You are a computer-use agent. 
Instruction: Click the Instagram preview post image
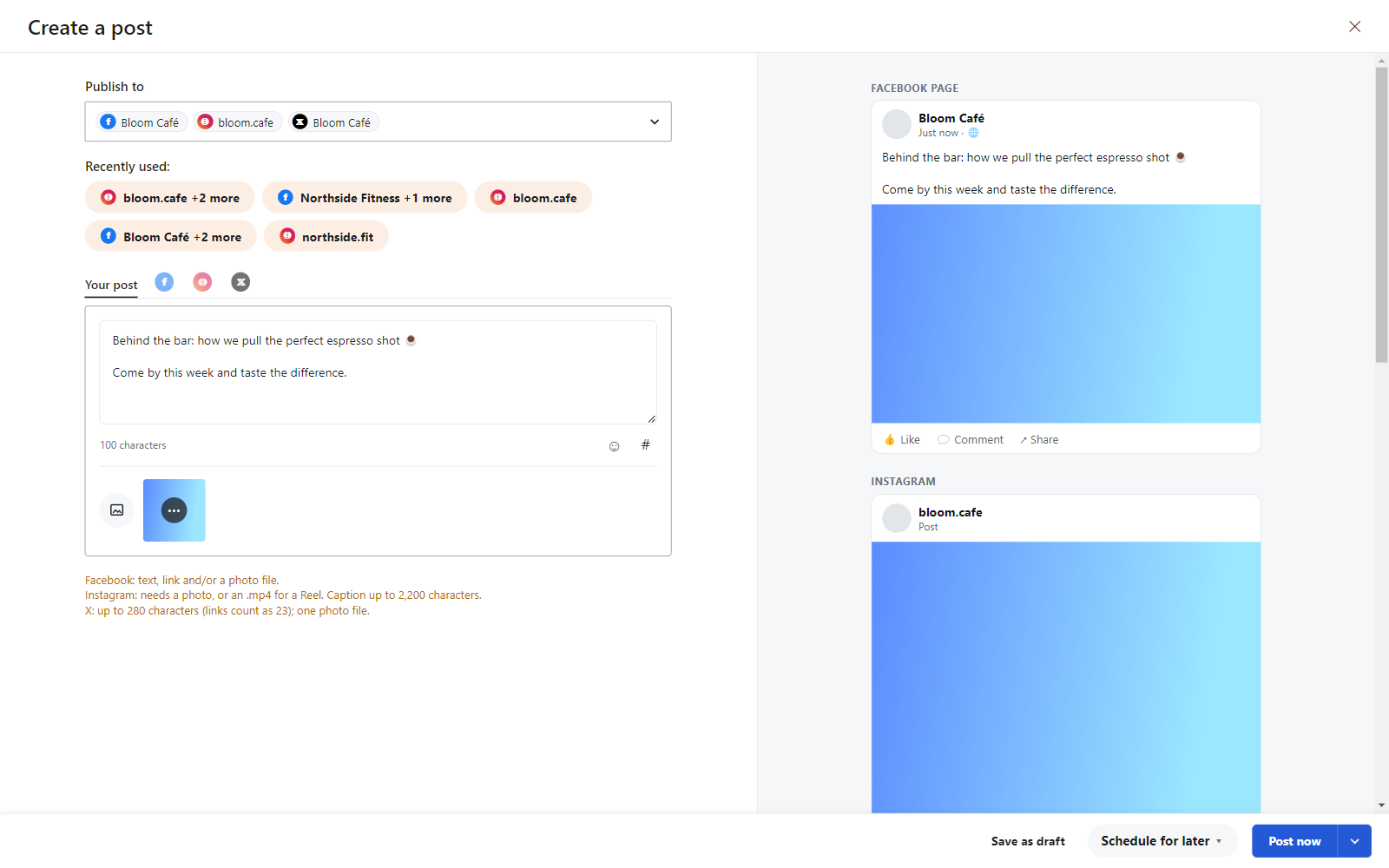[x=1066, y=678]
